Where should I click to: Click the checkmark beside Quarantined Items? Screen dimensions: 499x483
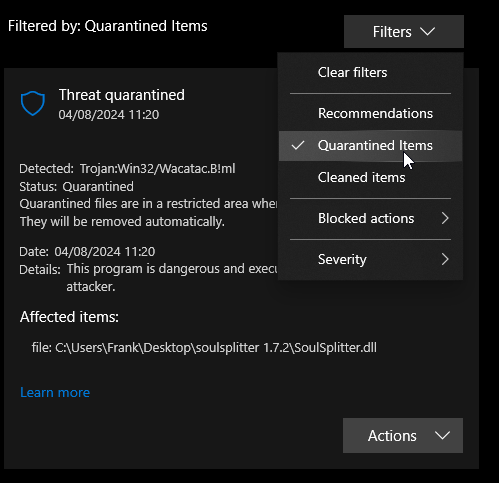coord(298,145)
